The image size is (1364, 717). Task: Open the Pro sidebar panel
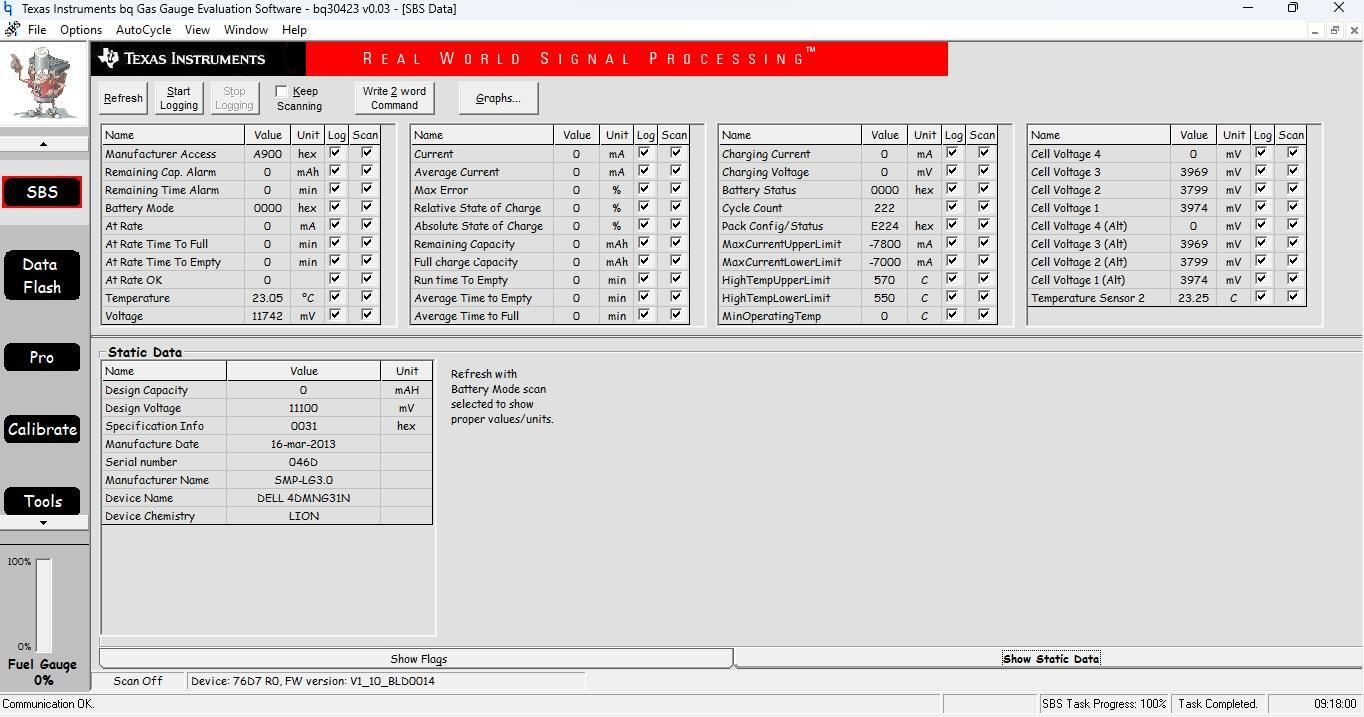point(42,357)
